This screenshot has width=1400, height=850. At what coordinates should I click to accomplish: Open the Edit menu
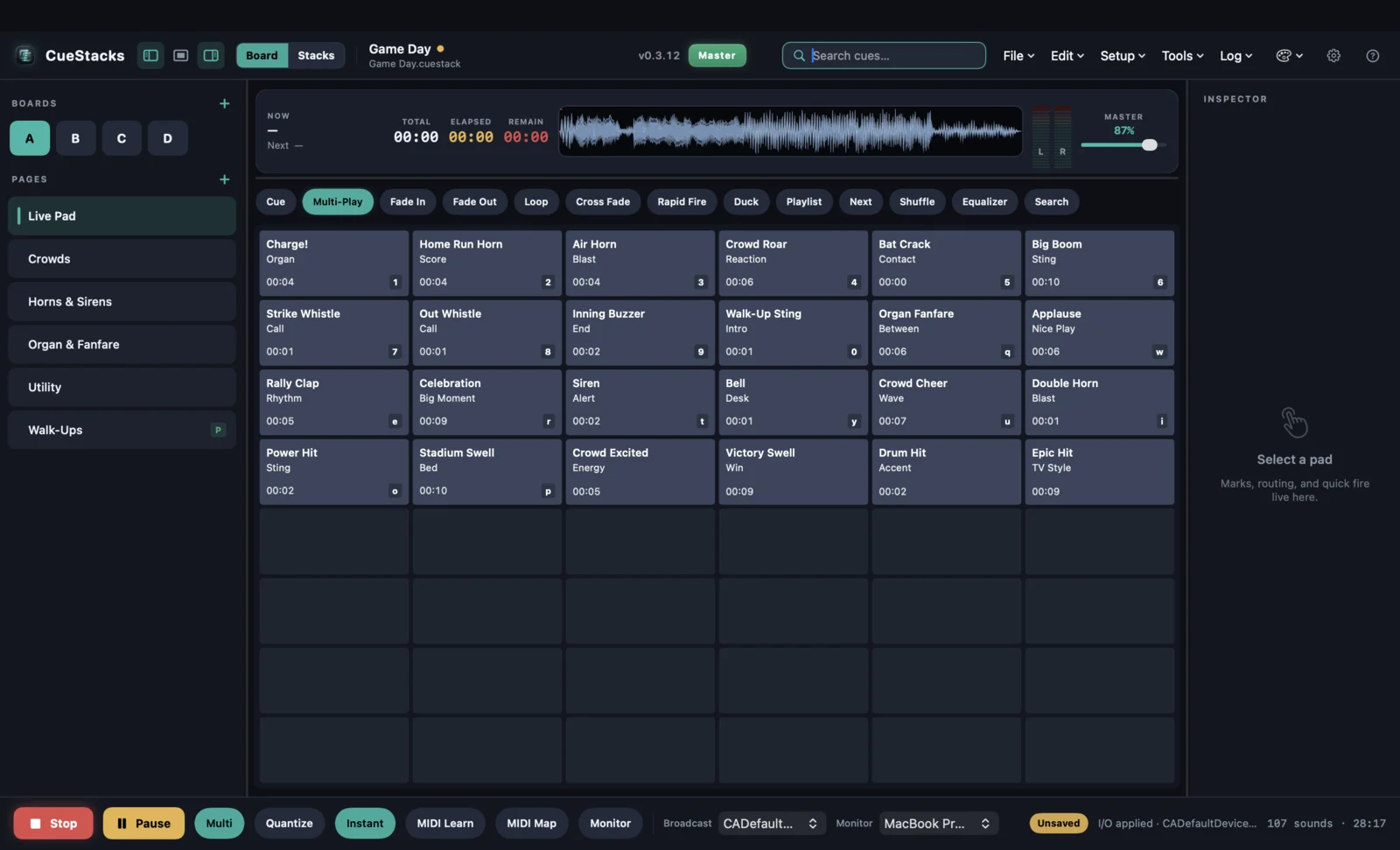(1067, 55)
